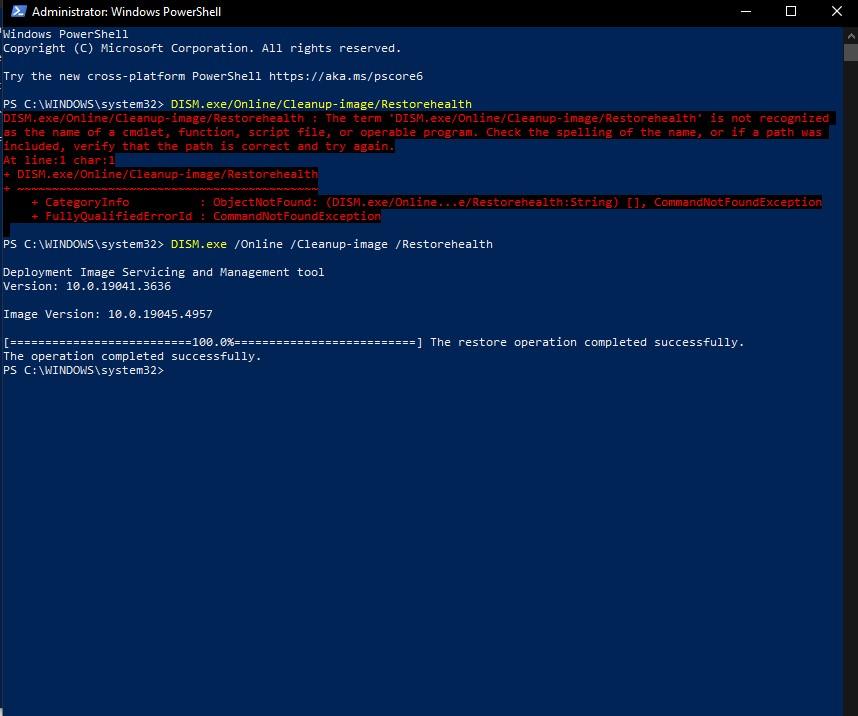
Task: Click the empty scrollbar track below the thumb
Action: [x=849, y=400]
